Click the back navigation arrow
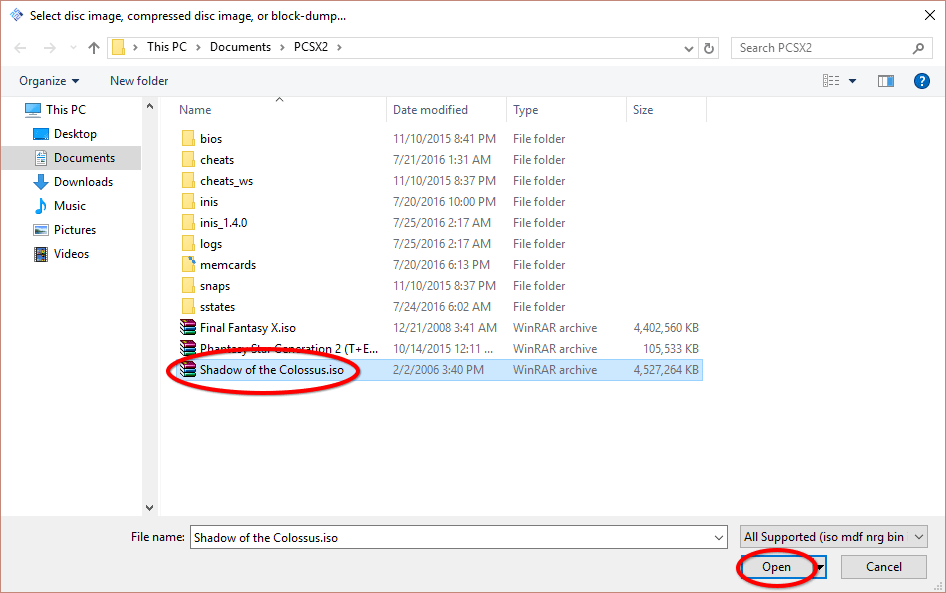 pyautogui.click(x=20, y=47)
